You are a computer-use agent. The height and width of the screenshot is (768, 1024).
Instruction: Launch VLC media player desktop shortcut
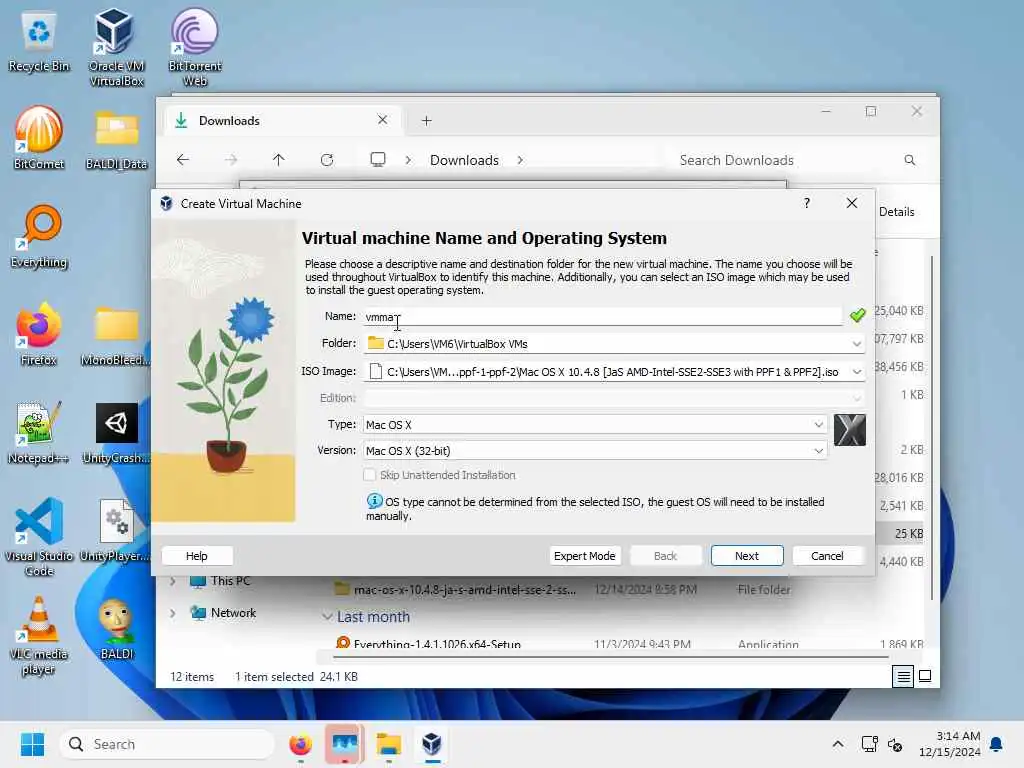(x=38, y=635)
